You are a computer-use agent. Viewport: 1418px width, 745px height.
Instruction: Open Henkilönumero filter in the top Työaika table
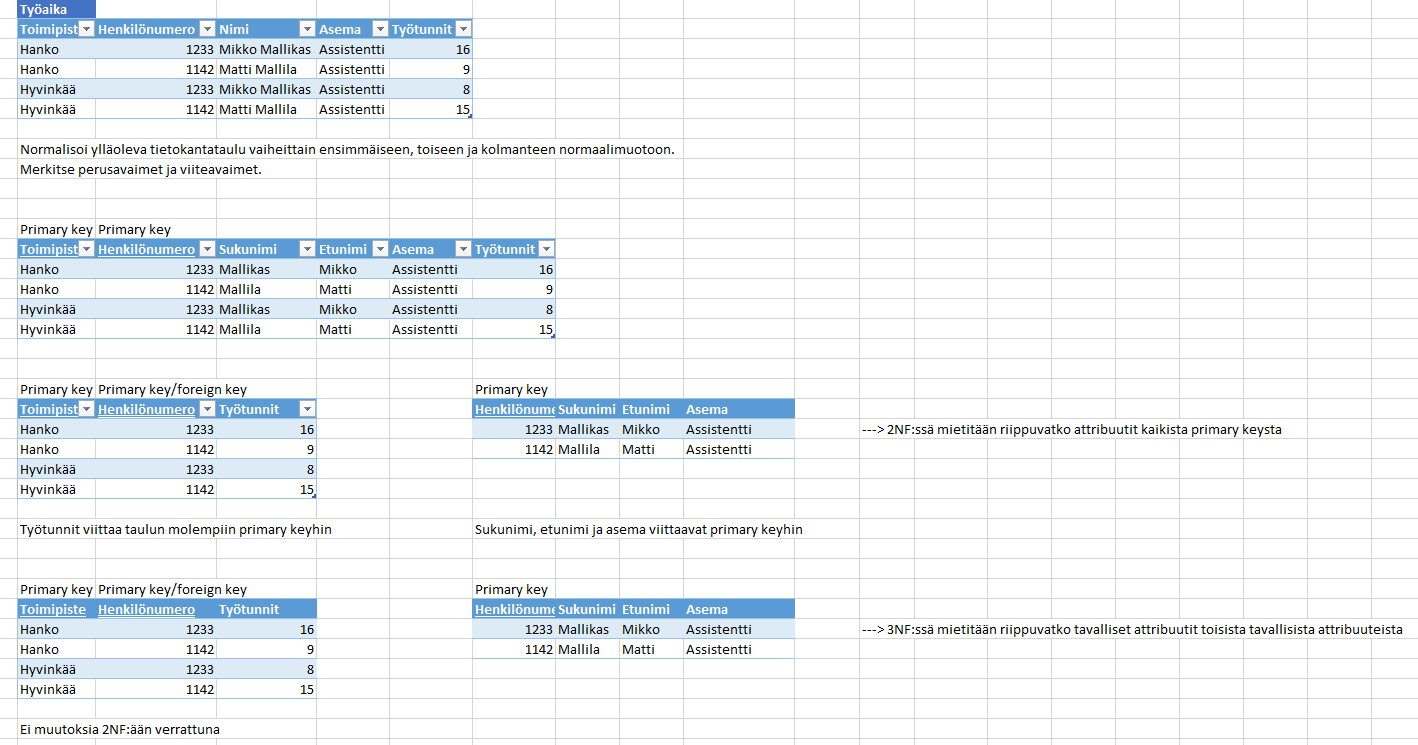coord(206,29)
